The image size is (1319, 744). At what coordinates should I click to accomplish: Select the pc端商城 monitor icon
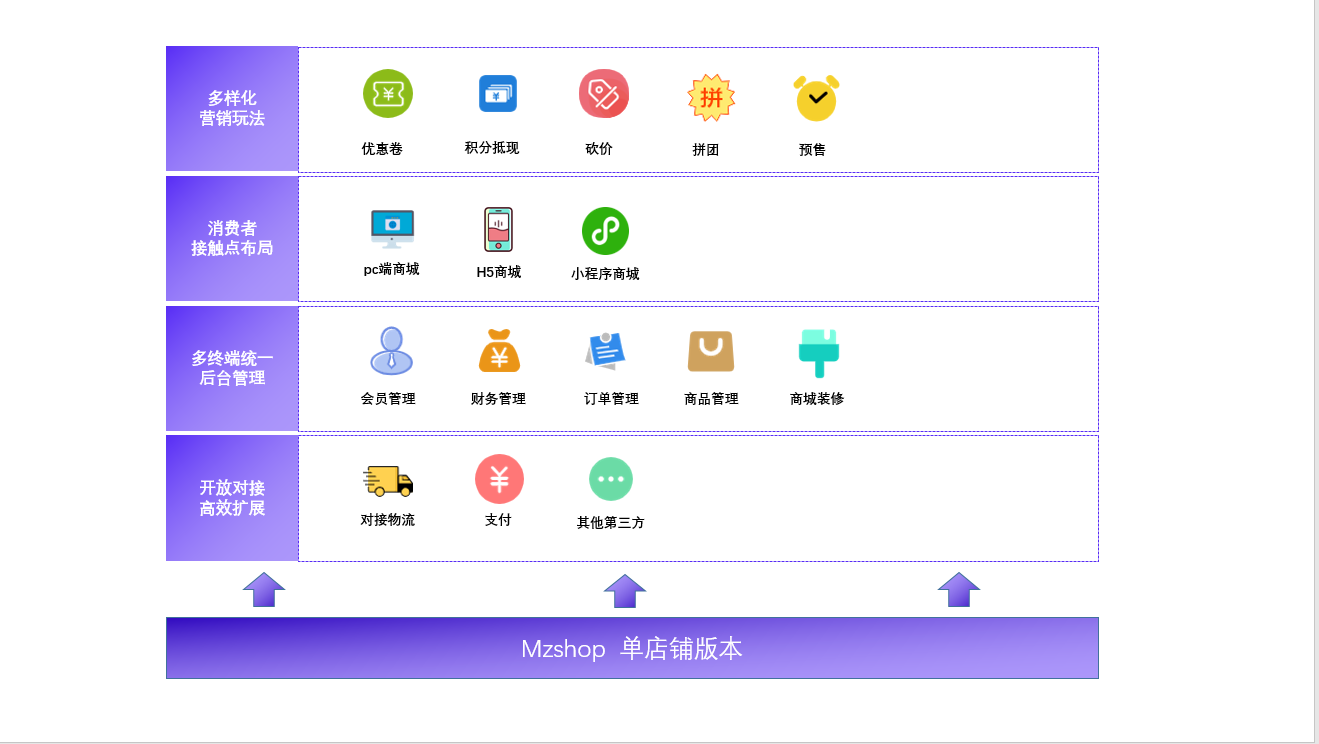(x=392, y=229)
